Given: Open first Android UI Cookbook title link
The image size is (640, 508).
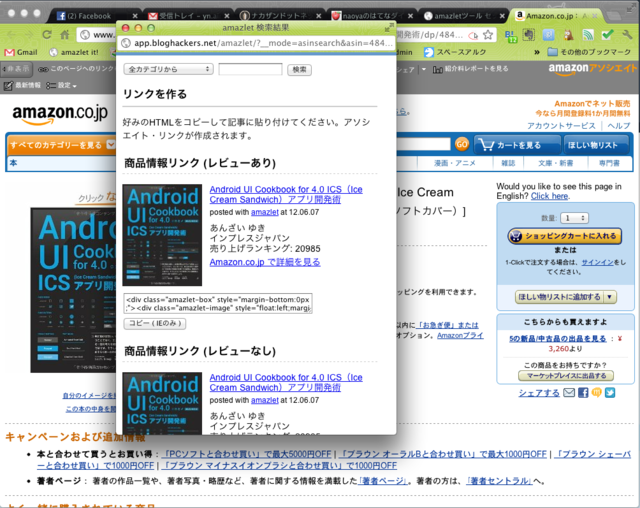Looking at the screenshot, I should [x=286, y=195].
